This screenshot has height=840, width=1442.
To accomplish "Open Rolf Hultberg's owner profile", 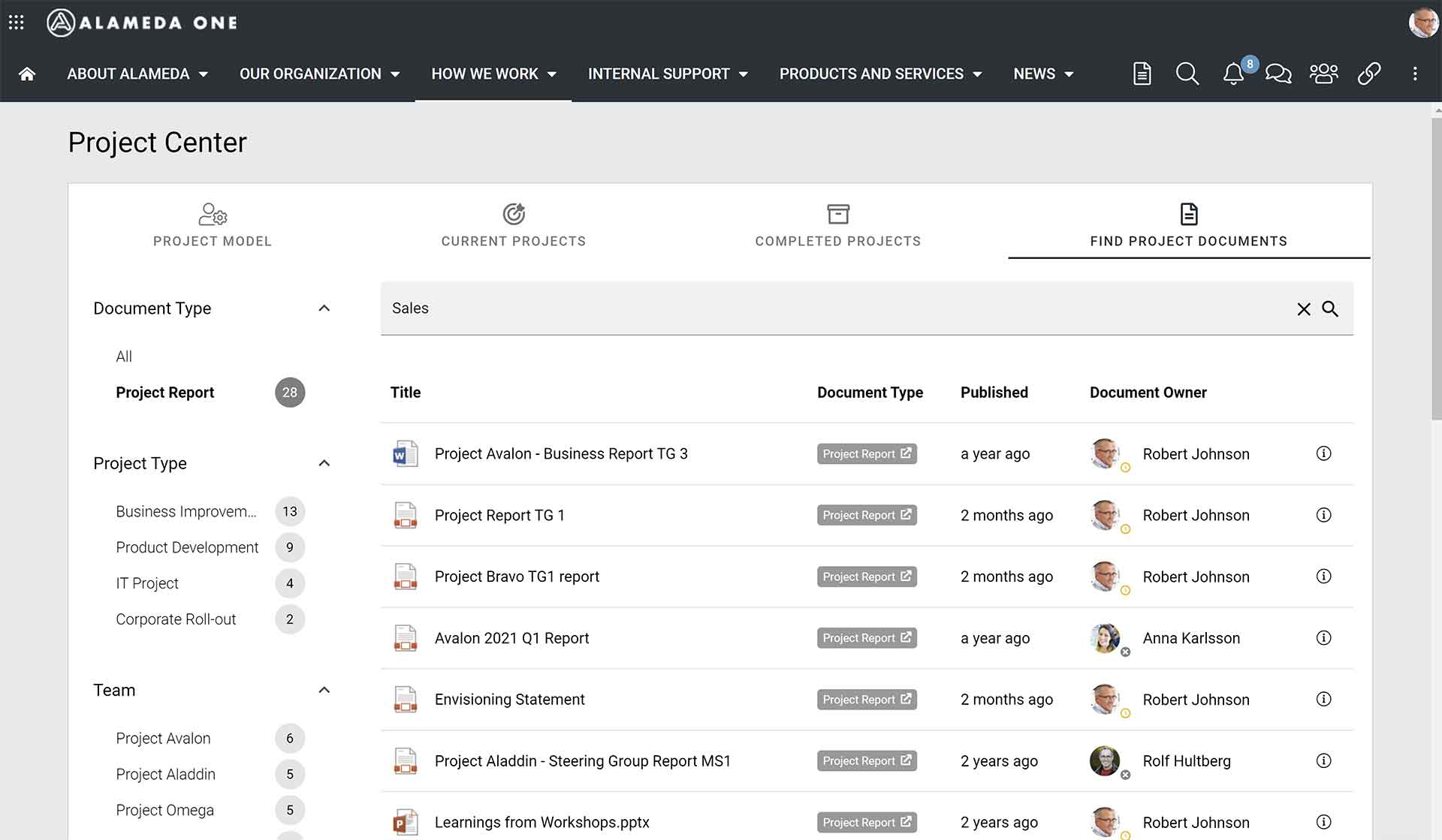I will [x=1187, y=760].
